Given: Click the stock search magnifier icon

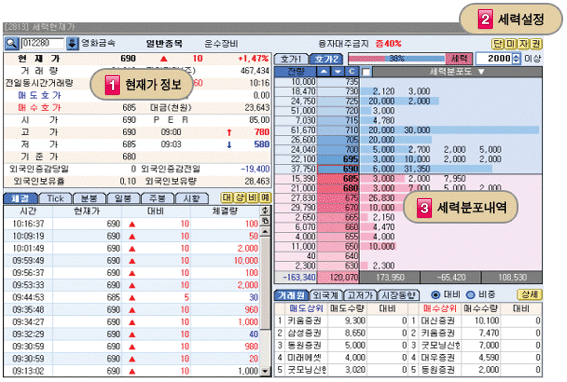Looking at the screenshot, I should 12,43.
